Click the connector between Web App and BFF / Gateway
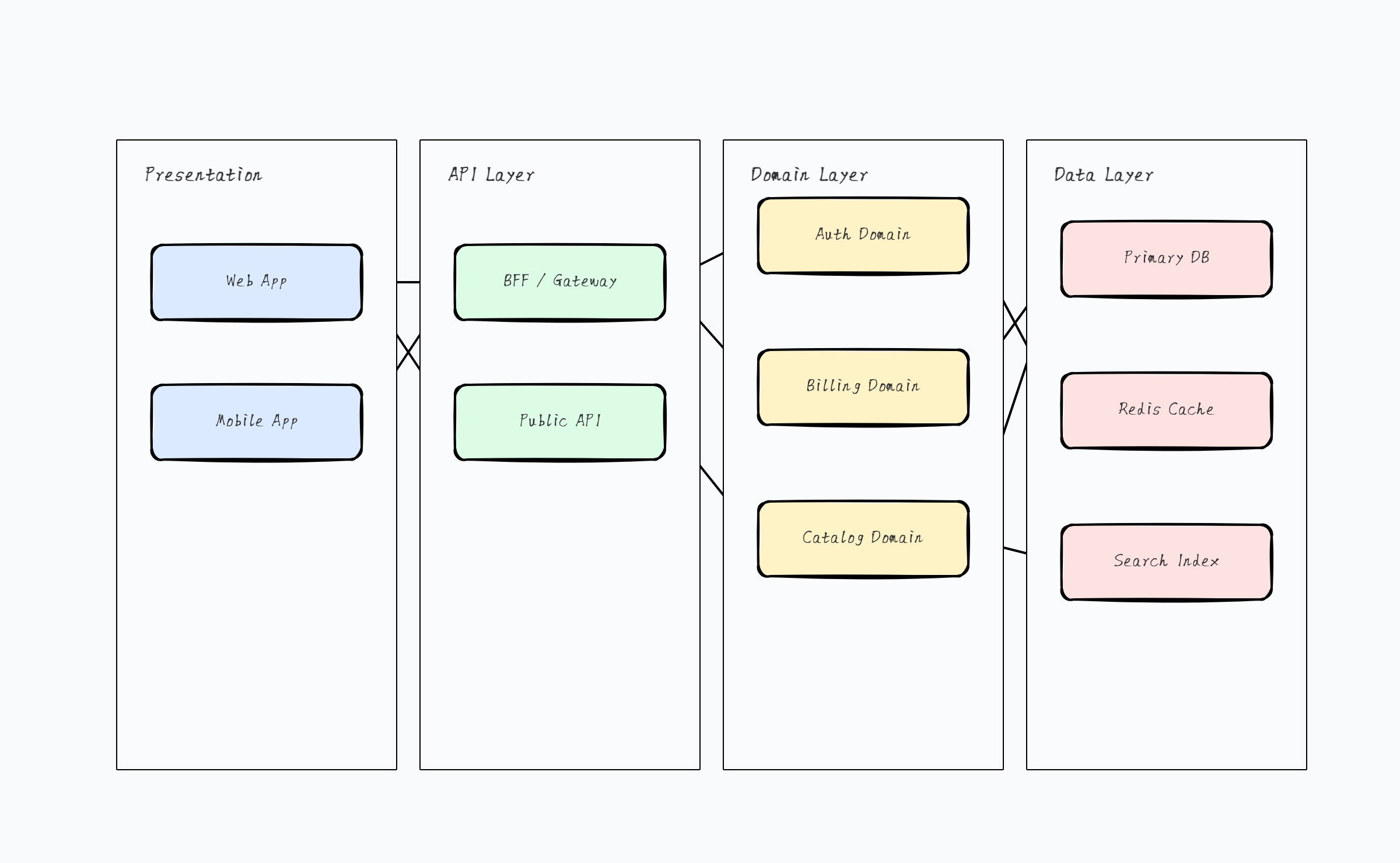This screenshot has width=1400, height=863. tap(408, 282)
